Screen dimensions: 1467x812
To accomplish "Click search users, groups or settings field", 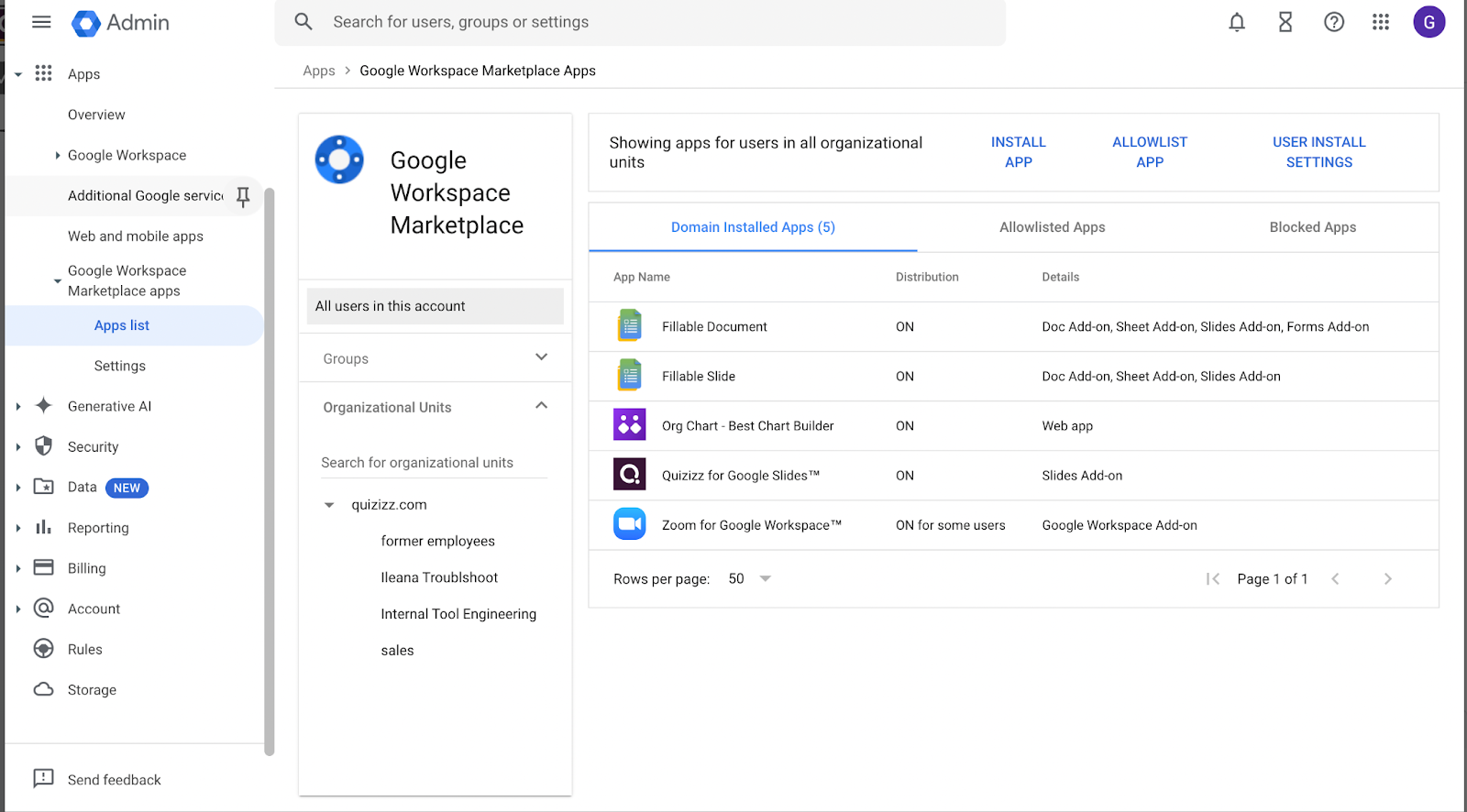I will [x=640, y=22].
